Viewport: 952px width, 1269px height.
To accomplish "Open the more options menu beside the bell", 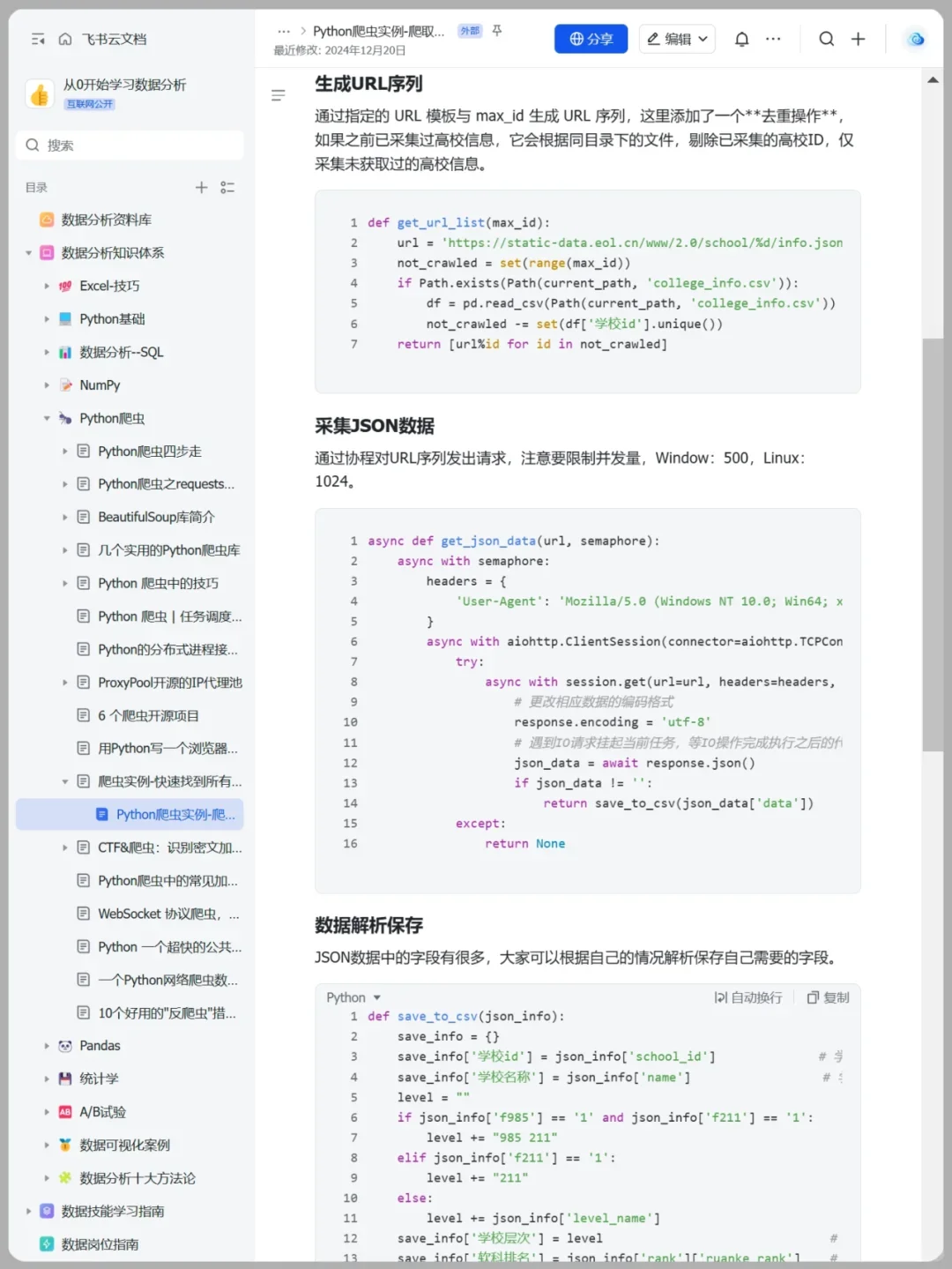I will (x=773, y=39).
